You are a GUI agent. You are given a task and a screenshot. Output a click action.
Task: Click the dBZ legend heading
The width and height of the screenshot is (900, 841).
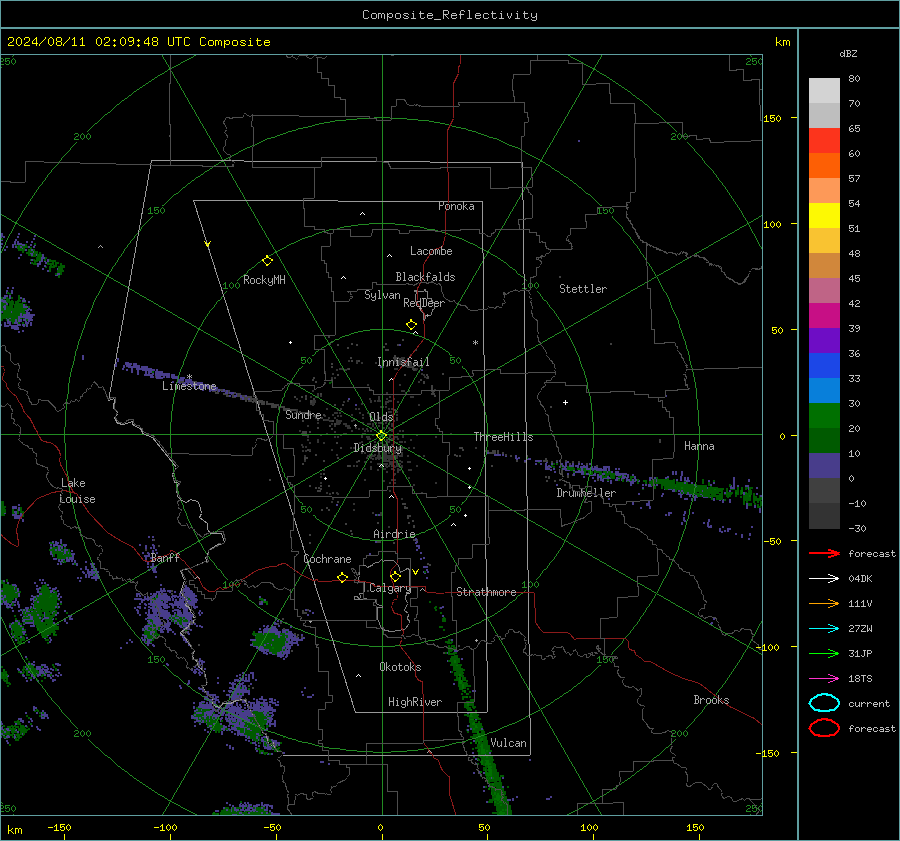848,53
